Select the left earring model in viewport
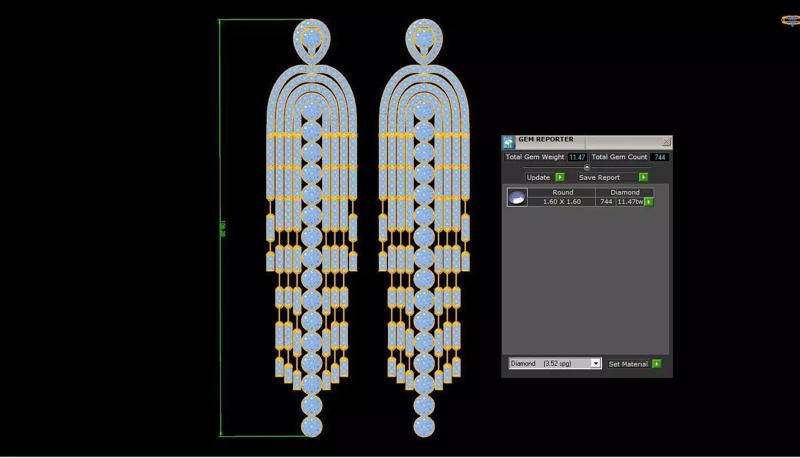This screenshot has width=800, height=458. pyautogui.click(x=312, y=227)
